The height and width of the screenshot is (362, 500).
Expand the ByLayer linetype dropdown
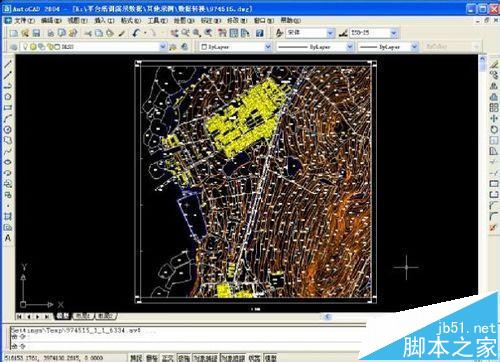350,47
